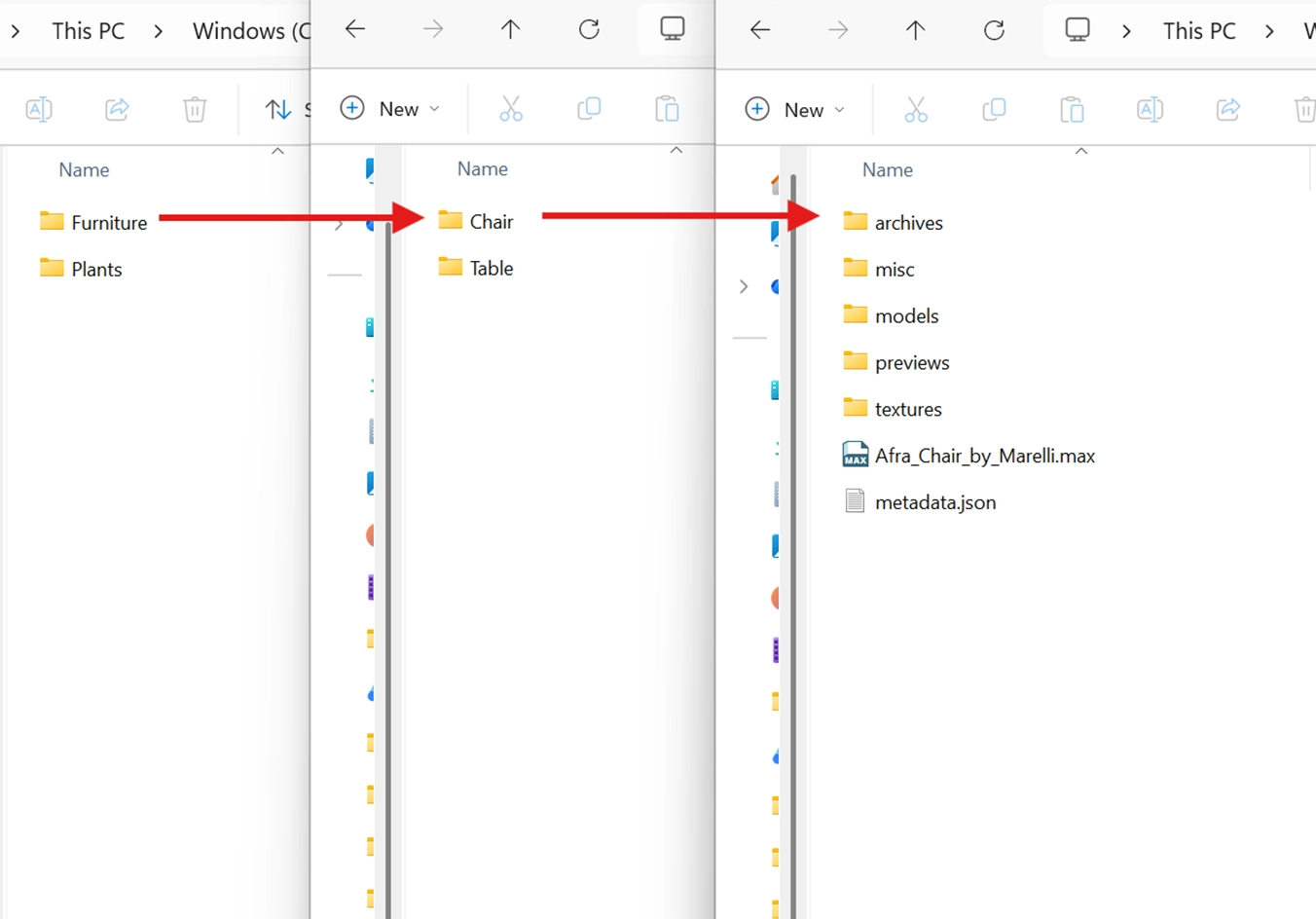This screenshot has height=919, width=1316.
Task: Click This PC breadcrumb in the archives window
Action: click(x=1199, y=31)
